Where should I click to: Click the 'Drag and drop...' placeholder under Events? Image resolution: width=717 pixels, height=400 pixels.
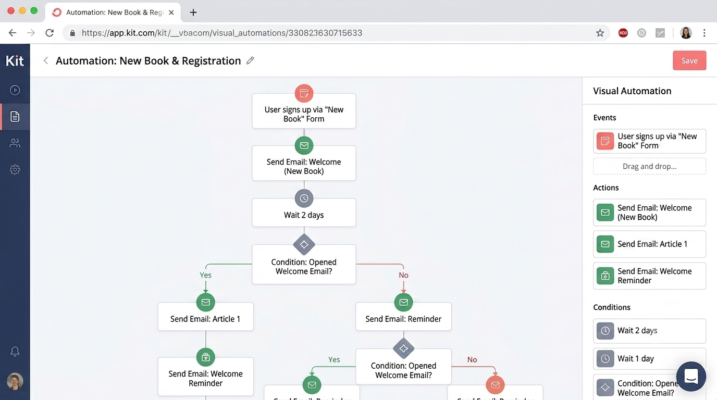[649, 166]
